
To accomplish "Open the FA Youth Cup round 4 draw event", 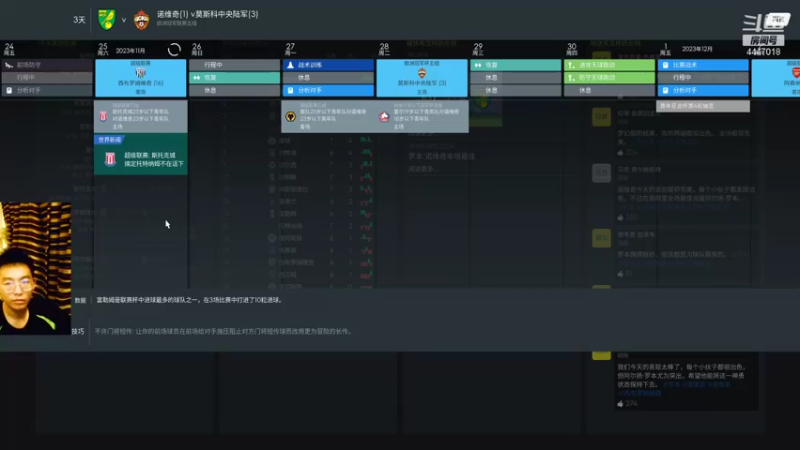I will (703, 106).
